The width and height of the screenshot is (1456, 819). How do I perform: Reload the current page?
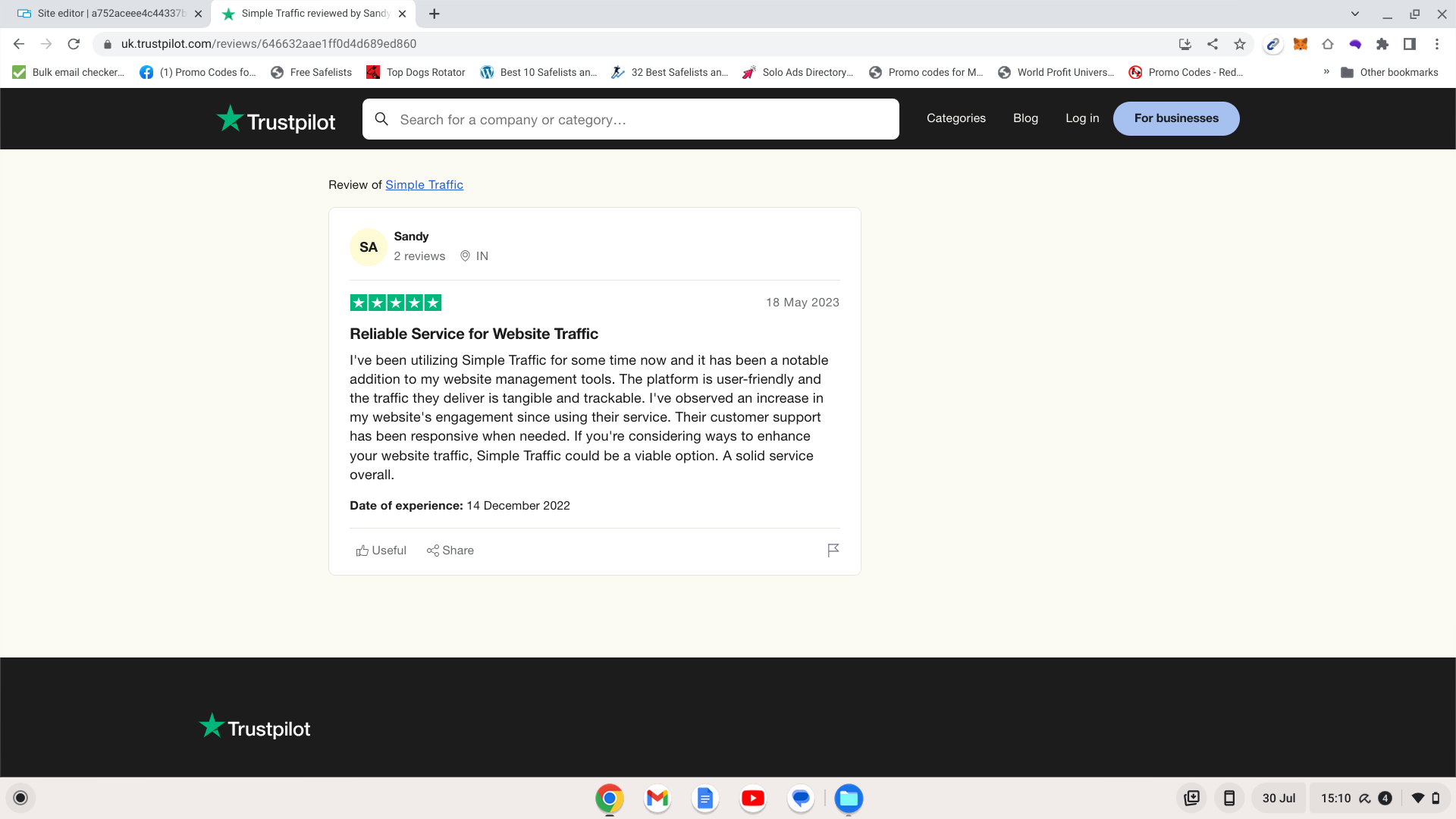coord(74,44)
